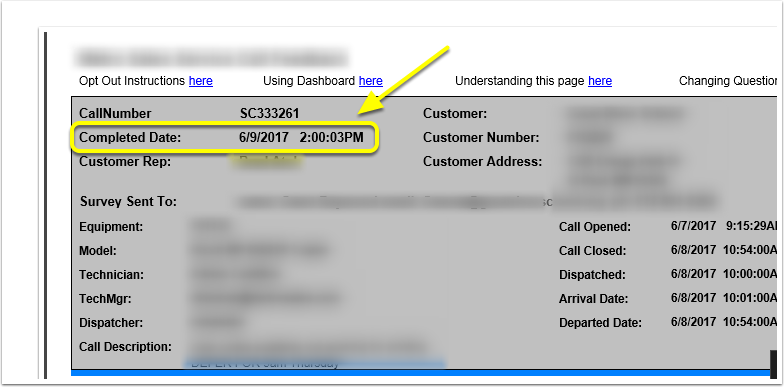Open the Understanding this page here link

(600, 81)
